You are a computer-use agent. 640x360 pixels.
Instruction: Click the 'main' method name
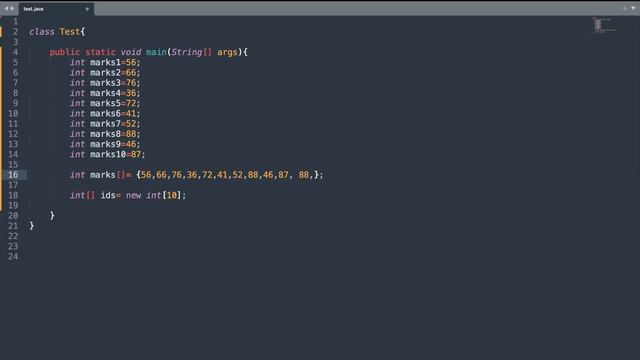tap(156, 52)
